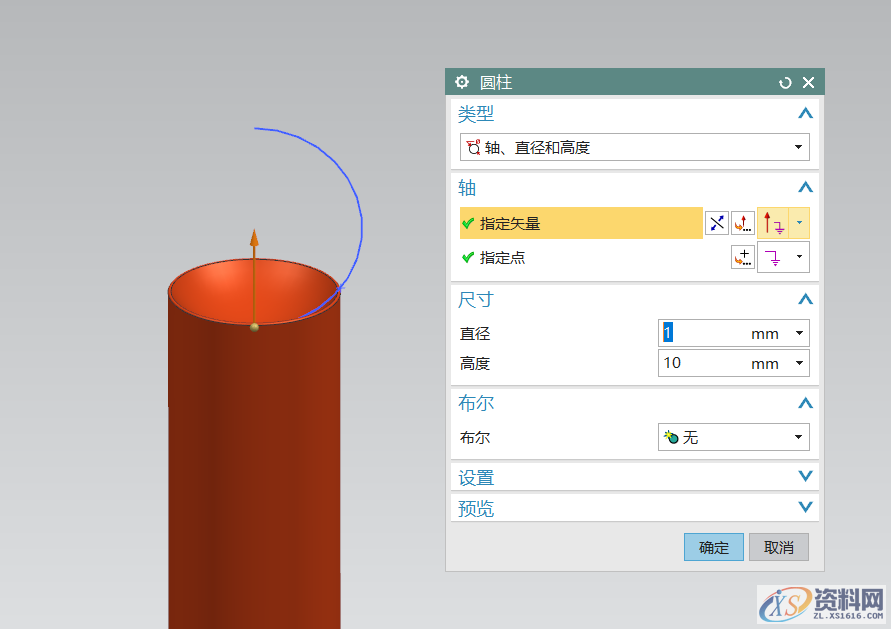Close the 圆柱 dialog
The height and width of the screenshot is (629, 891).
(x=808, y=82)
